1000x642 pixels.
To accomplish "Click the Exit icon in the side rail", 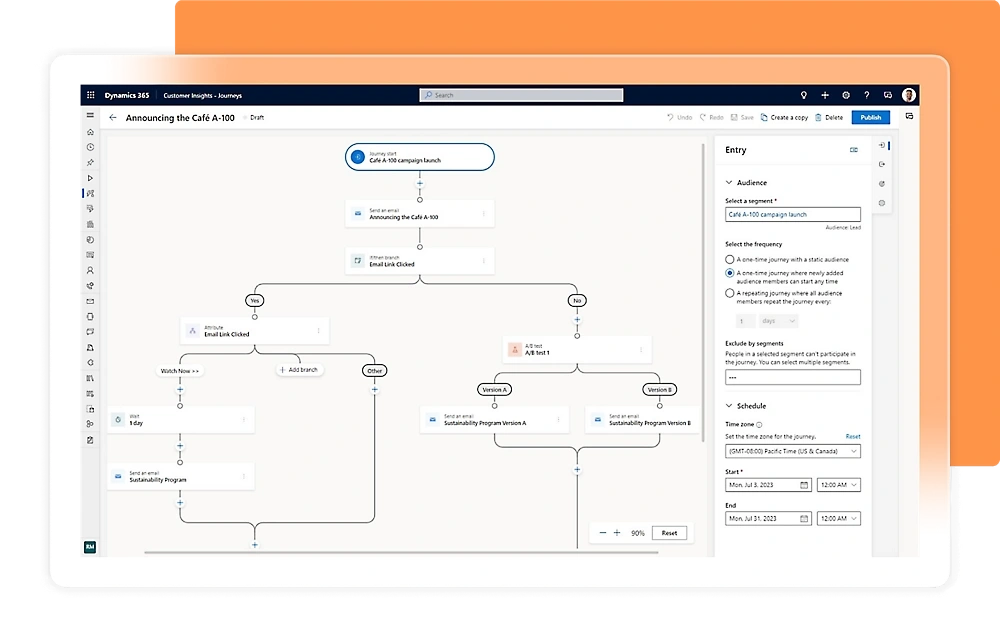I will (x=882, y=164).
